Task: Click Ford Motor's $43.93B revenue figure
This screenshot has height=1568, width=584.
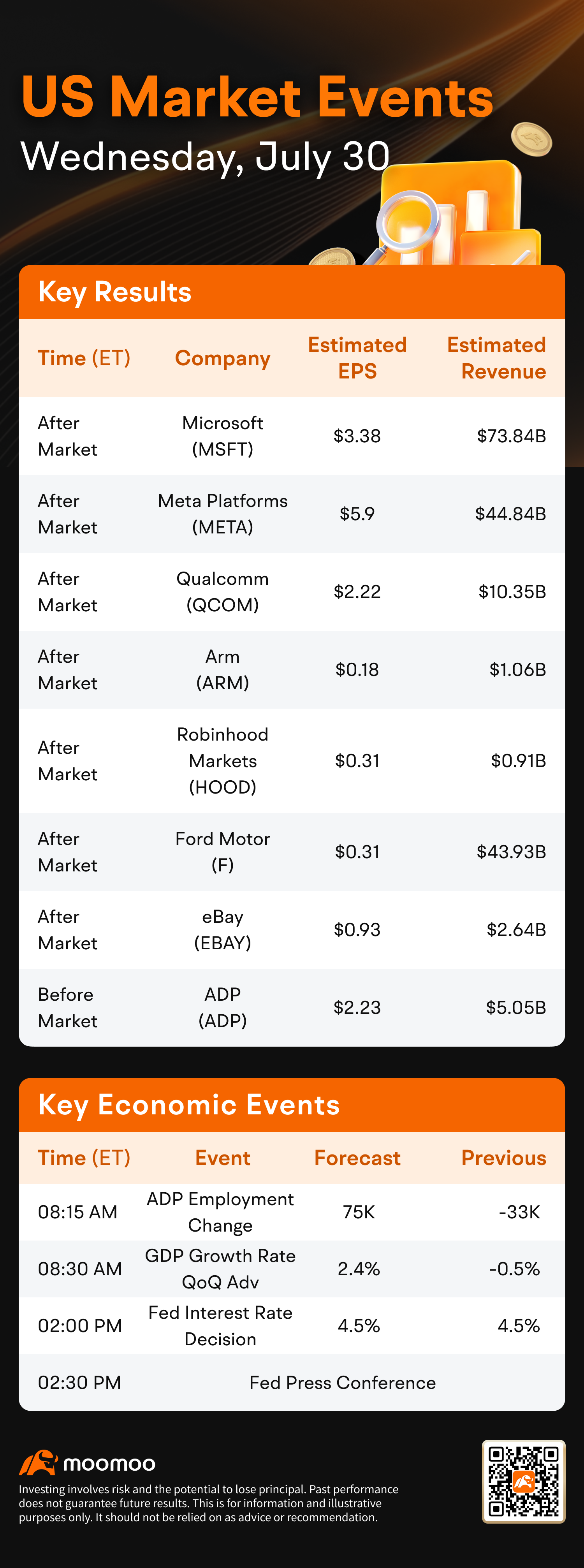Action: 511,852
